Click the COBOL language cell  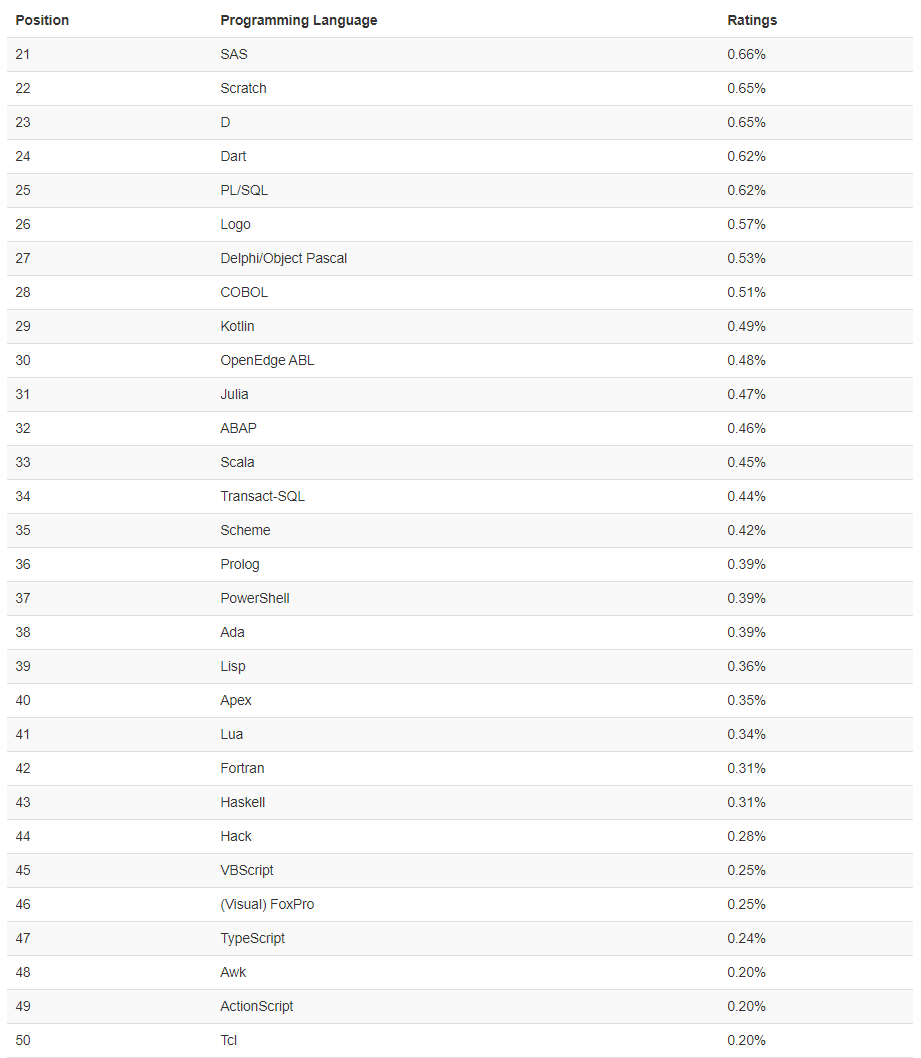(x=244, y=292)
